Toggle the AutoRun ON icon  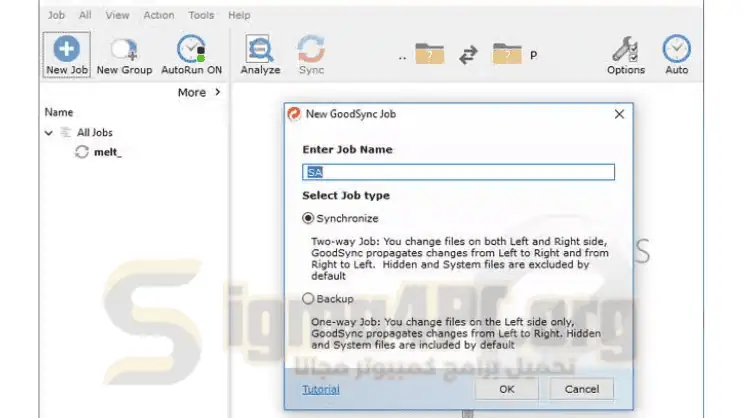(x=191, y=50)
